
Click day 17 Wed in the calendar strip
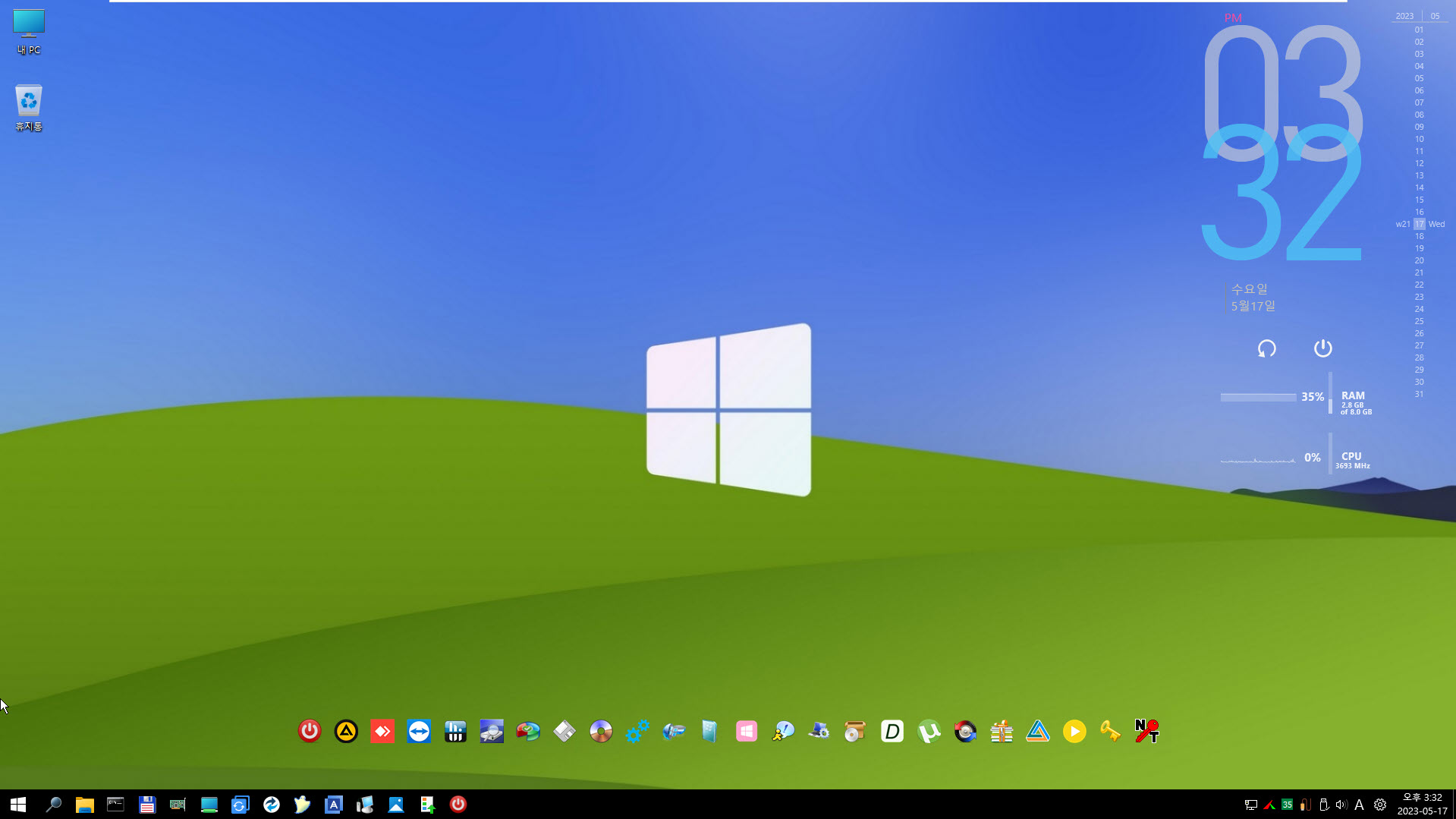(1420, 224)
